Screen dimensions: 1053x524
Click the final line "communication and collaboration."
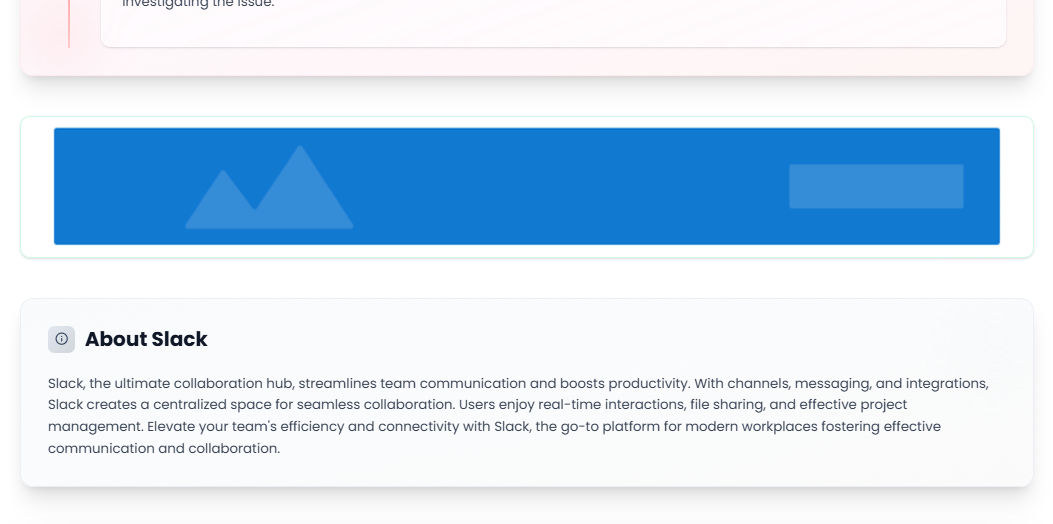pos(164,449)
